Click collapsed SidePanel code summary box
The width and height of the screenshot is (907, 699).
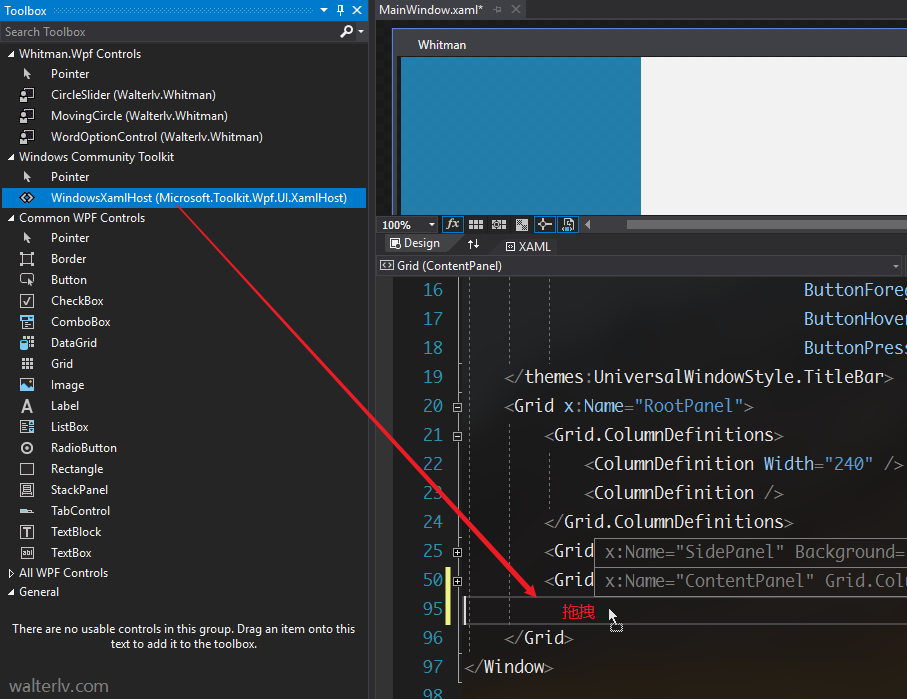[750, 552]
